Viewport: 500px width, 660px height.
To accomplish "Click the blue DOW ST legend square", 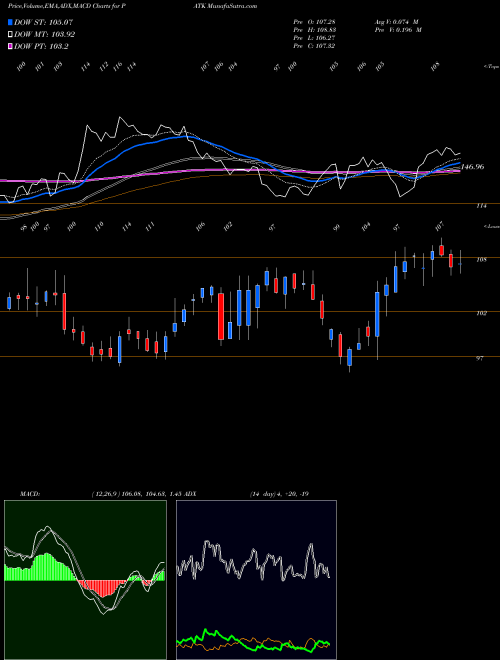I will [x=10, y=22].
